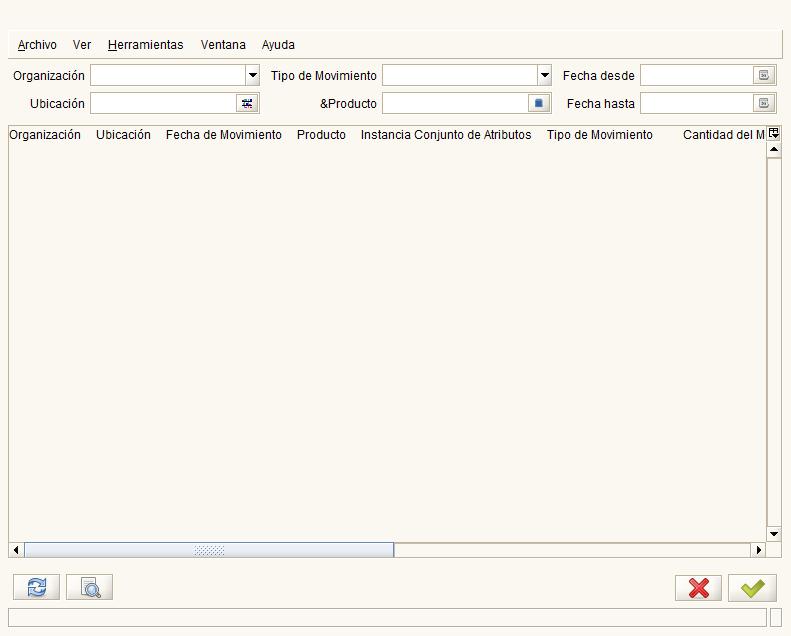Sort by the Producto column header
The width and height of the screenshot is (791, 636).
coord(321,135)
